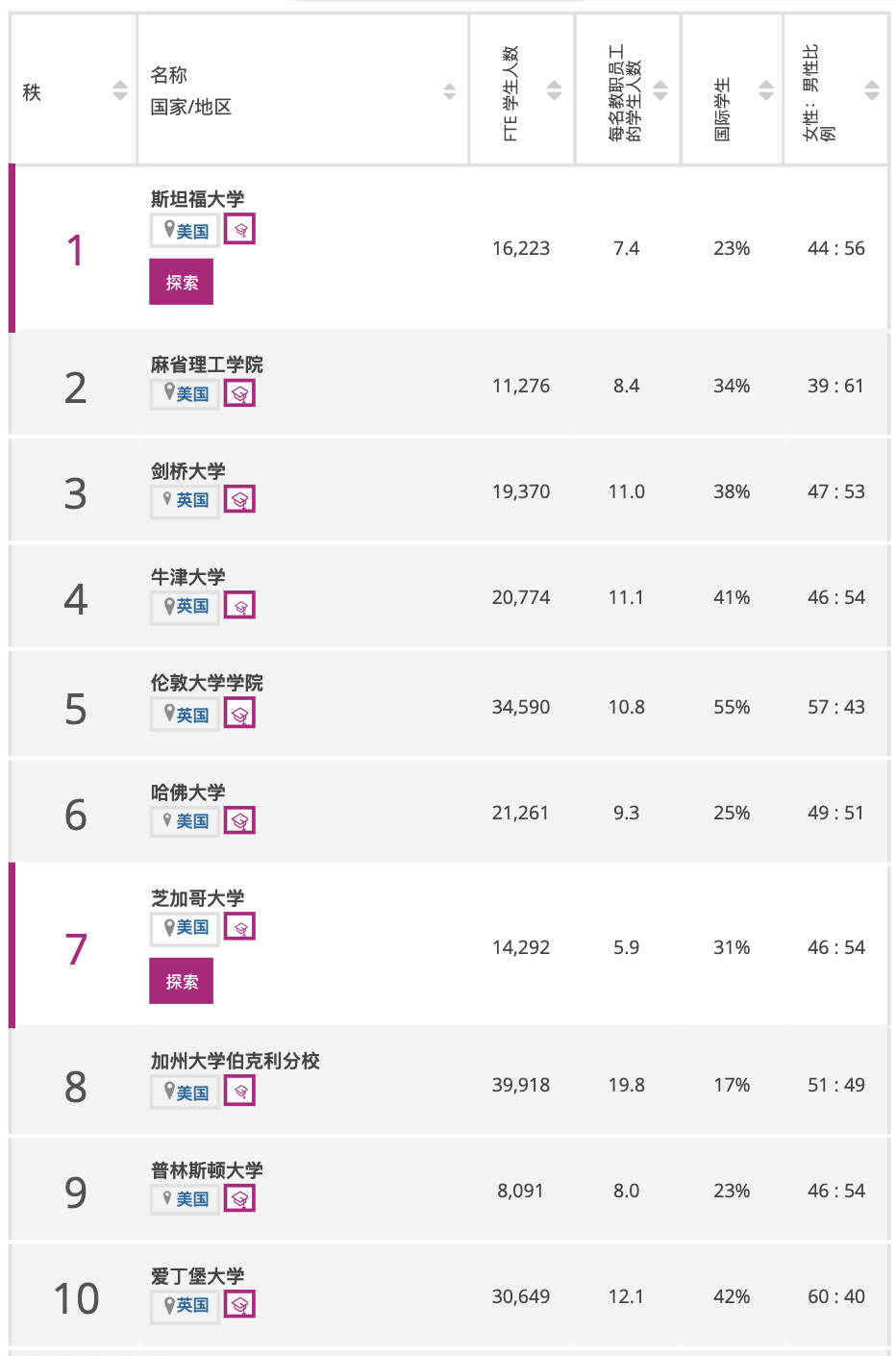896x1356 pixels.
Task: Sort by 名称 国家/地区 column arrows
Action: point(450,91)
